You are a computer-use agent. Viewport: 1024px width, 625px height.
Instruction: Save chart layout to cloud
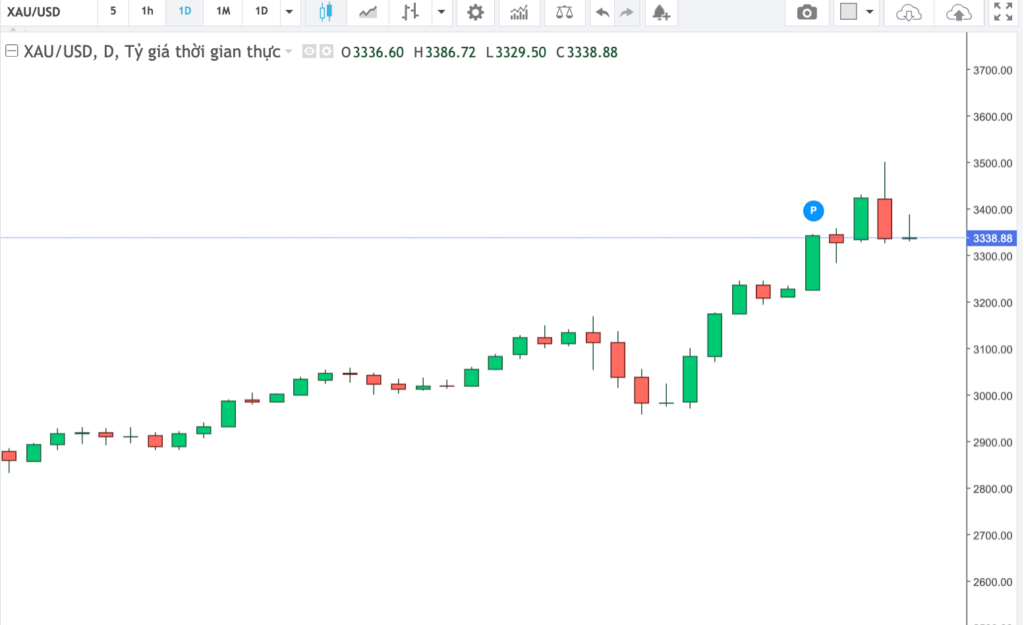tap(958, 13)
